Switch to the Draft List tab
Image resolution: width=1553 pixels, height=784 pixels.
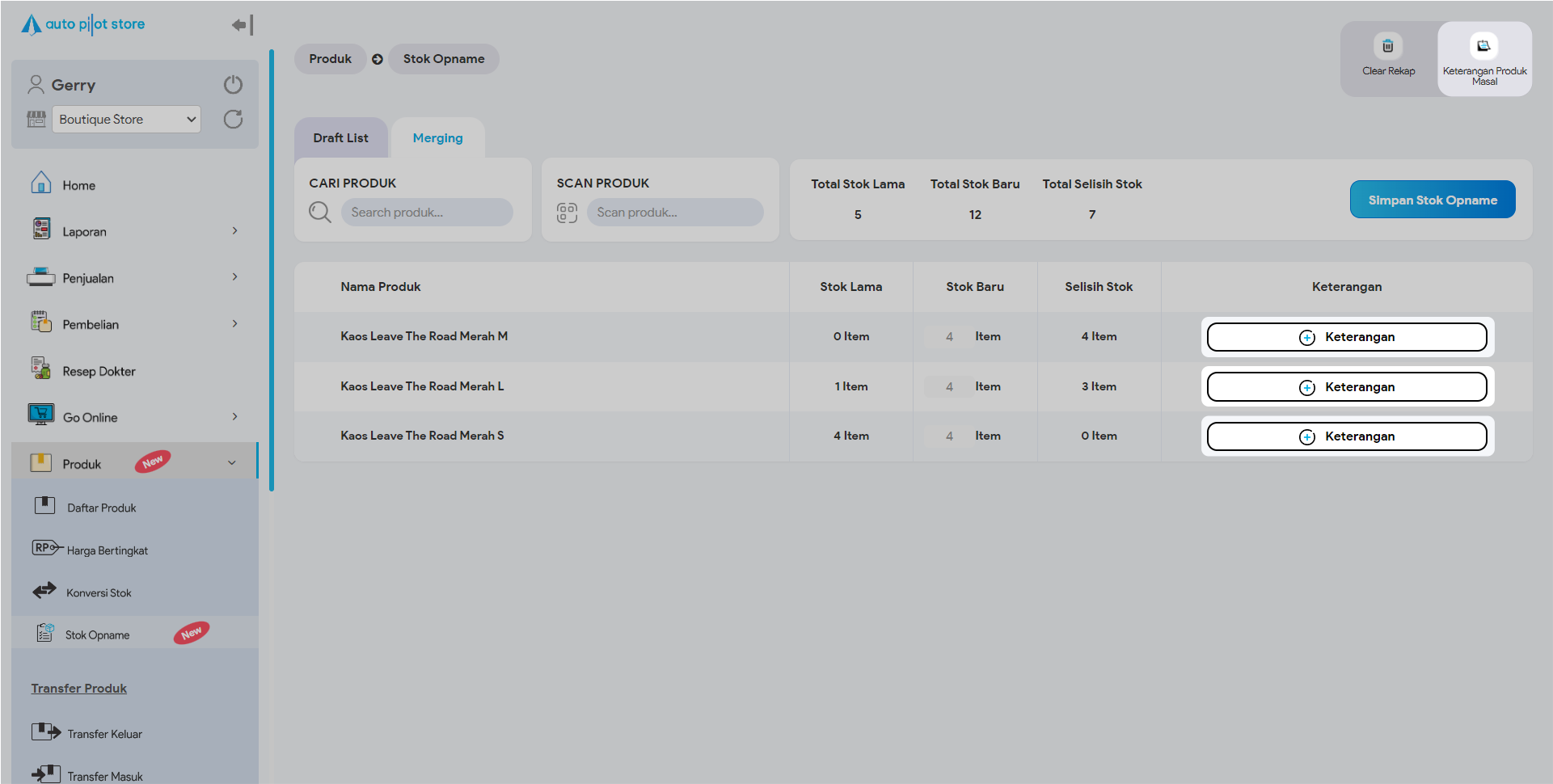coord(340,138)
